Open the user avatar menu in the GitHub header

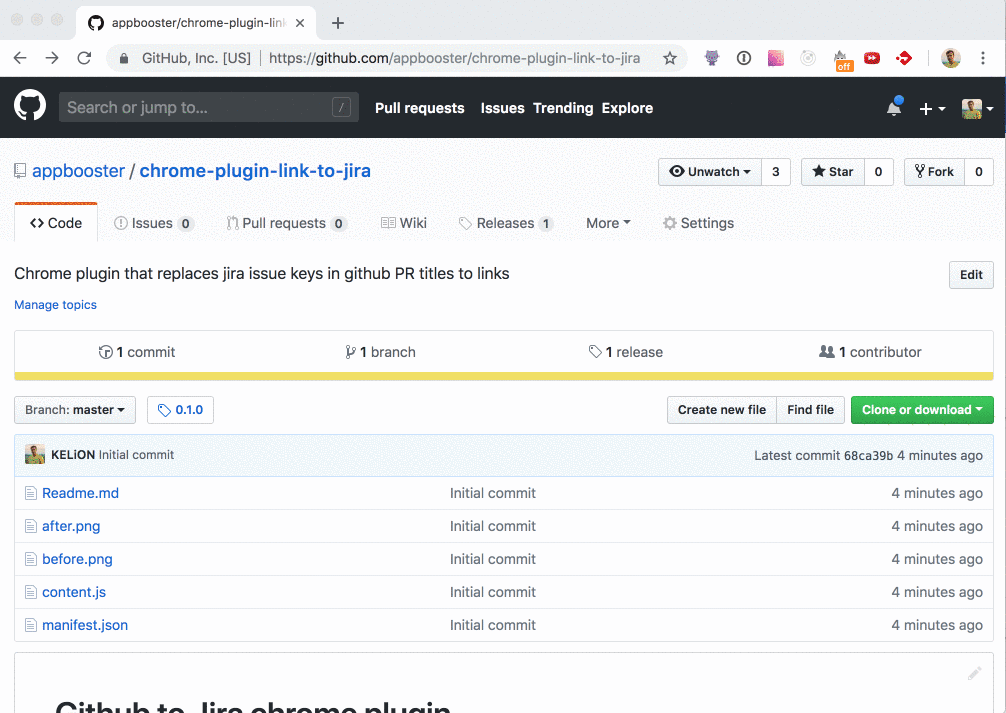[x=977, y=108]
